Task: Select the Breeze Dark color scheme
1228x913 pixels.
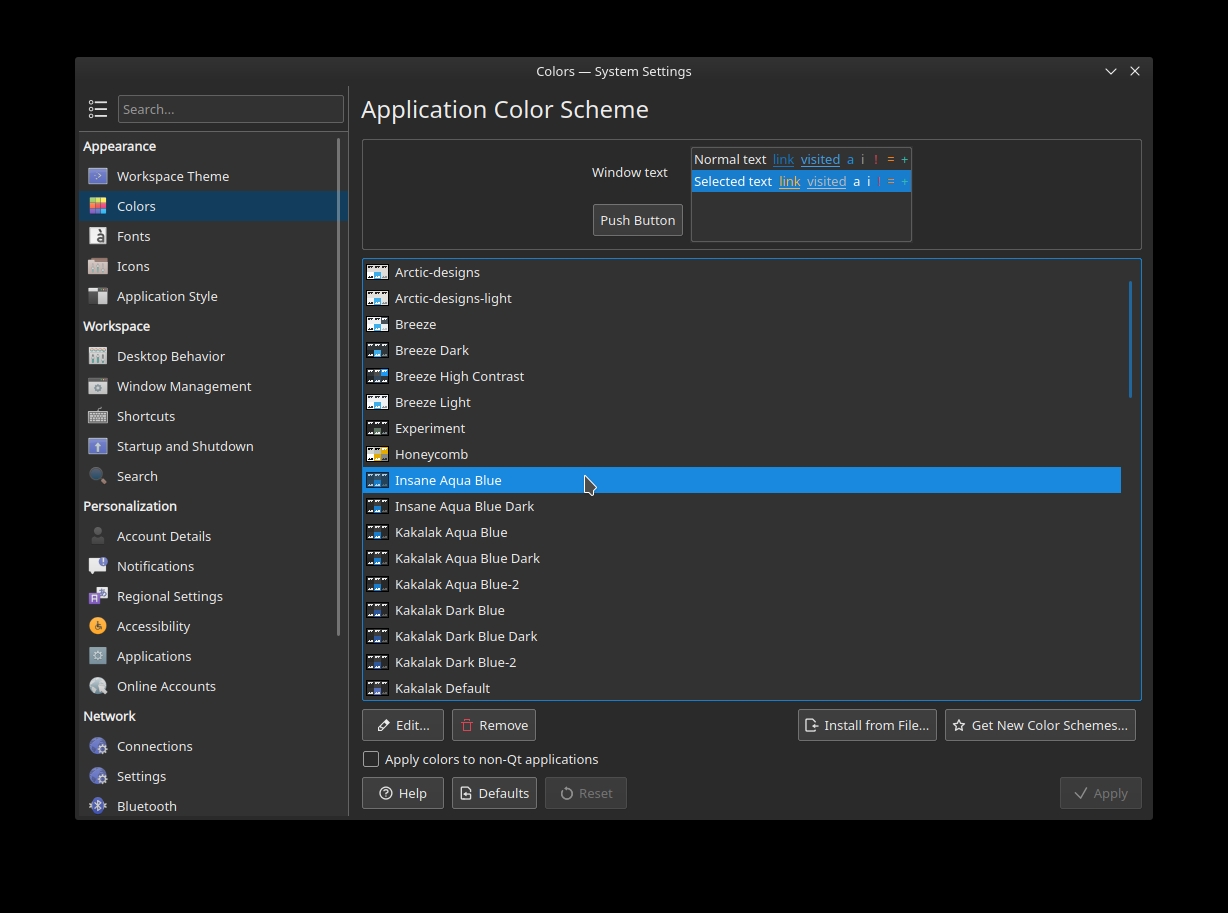Action: click(741, 350)
